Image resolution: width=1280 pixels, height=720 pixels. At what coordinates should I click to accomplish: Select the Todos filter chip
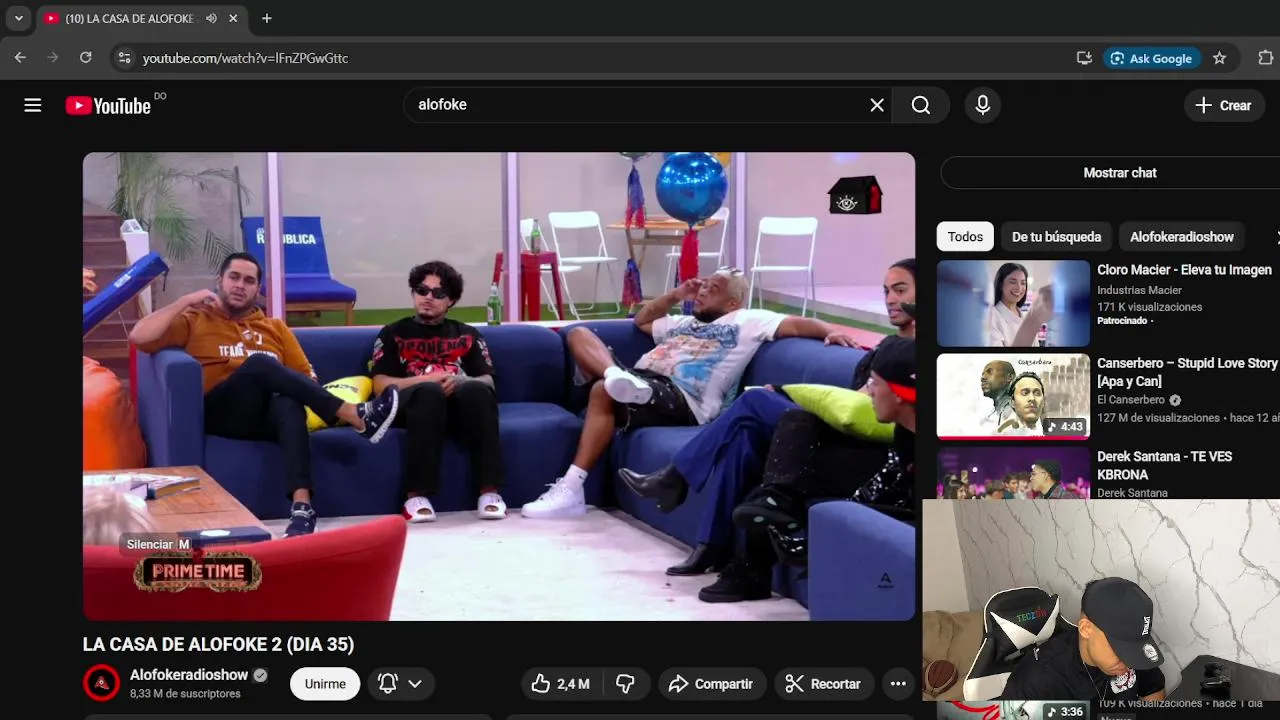click(x=965, y=237)
